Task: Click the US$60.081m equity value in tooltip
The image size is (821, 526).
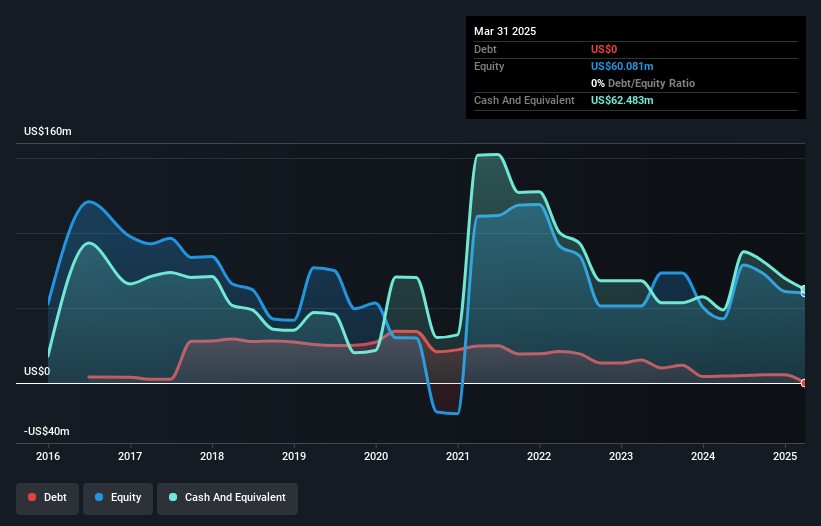Action: click(x=623, y=66)
